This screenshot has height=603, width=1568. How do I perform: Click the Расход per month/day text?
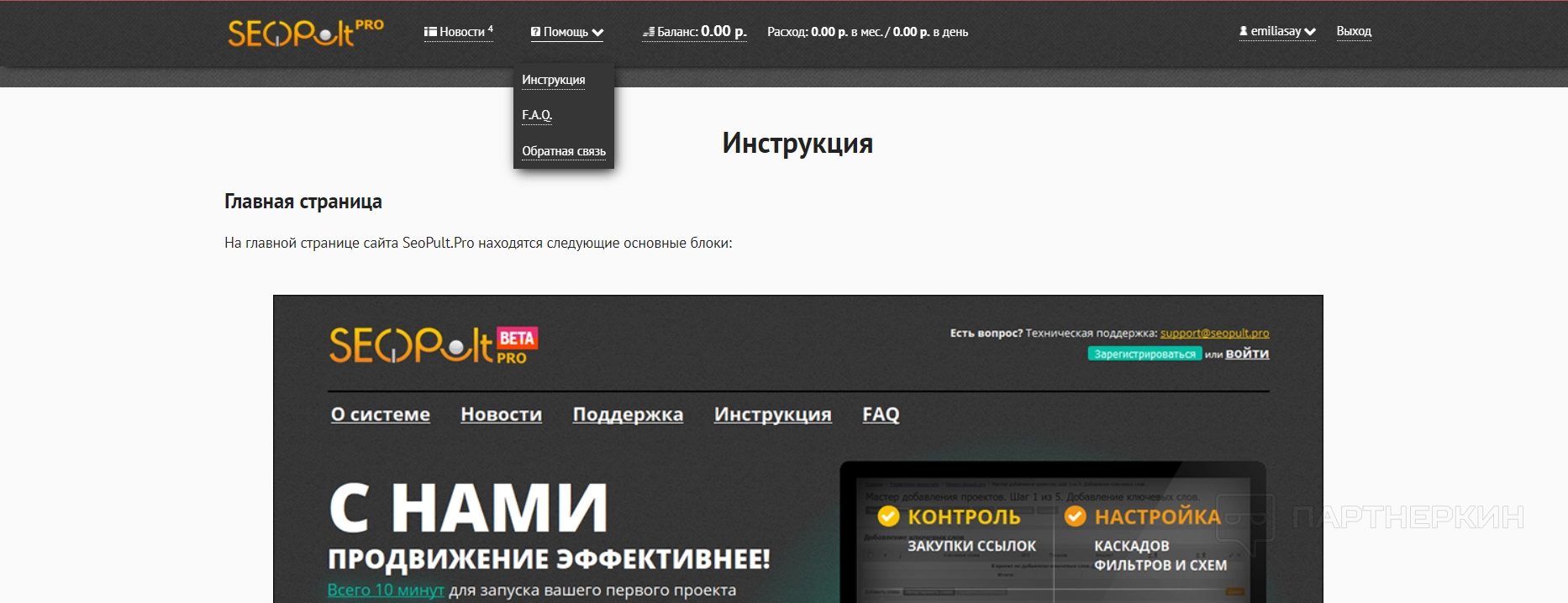[x=867, y=32]
